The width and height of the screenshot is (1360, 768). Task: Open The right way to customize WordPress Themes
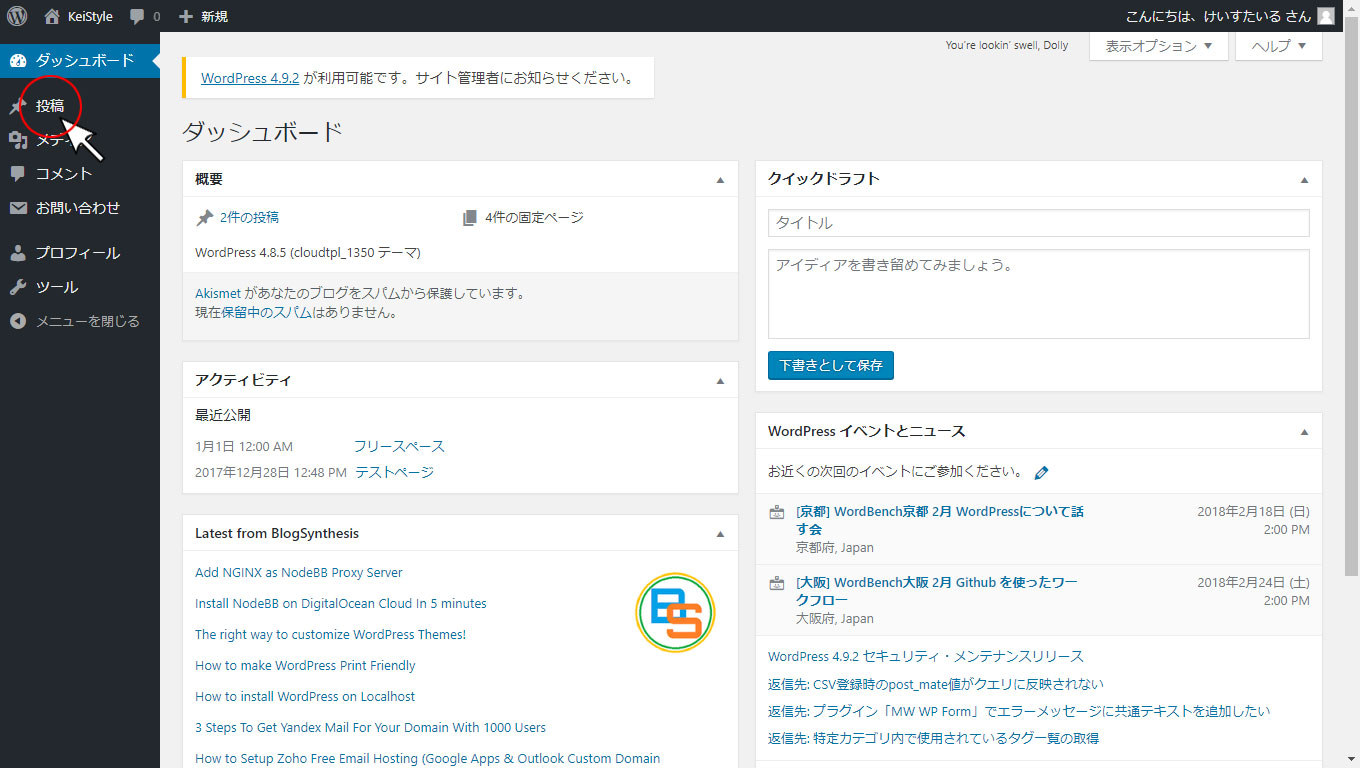point(331,635)
